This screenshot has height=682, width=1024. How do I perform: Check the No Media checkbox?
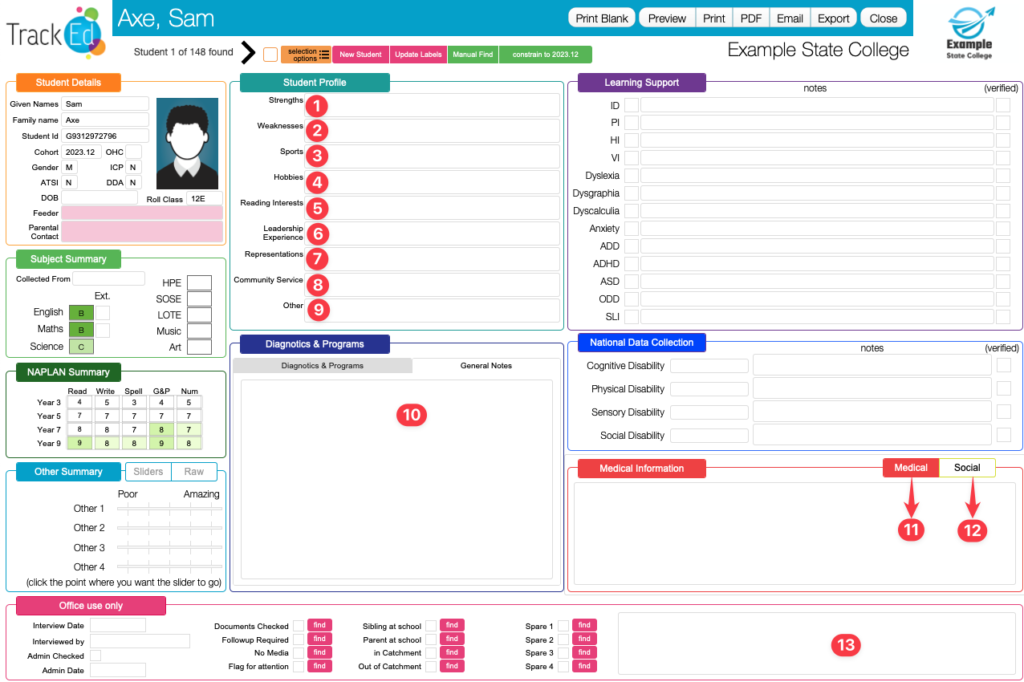click(298, 653)
